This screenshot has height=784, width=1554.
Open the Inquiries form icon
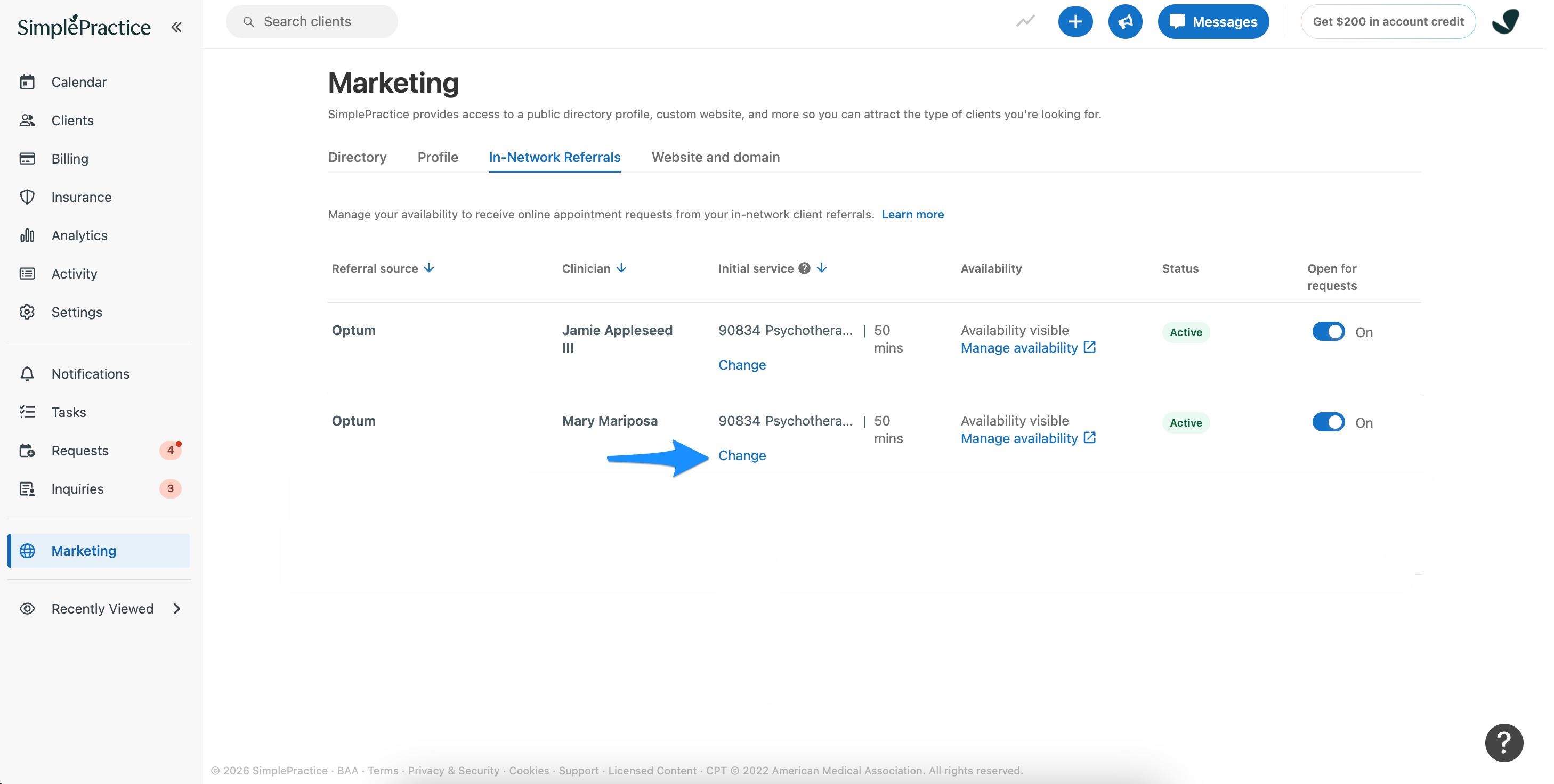(27, 488)
